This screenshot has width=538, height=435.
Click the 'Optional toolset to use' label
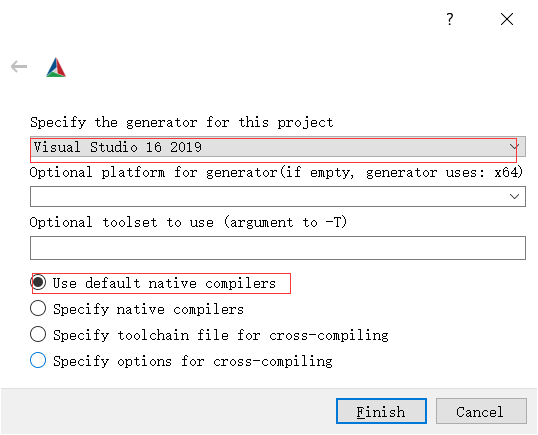[x=188, y=222]
